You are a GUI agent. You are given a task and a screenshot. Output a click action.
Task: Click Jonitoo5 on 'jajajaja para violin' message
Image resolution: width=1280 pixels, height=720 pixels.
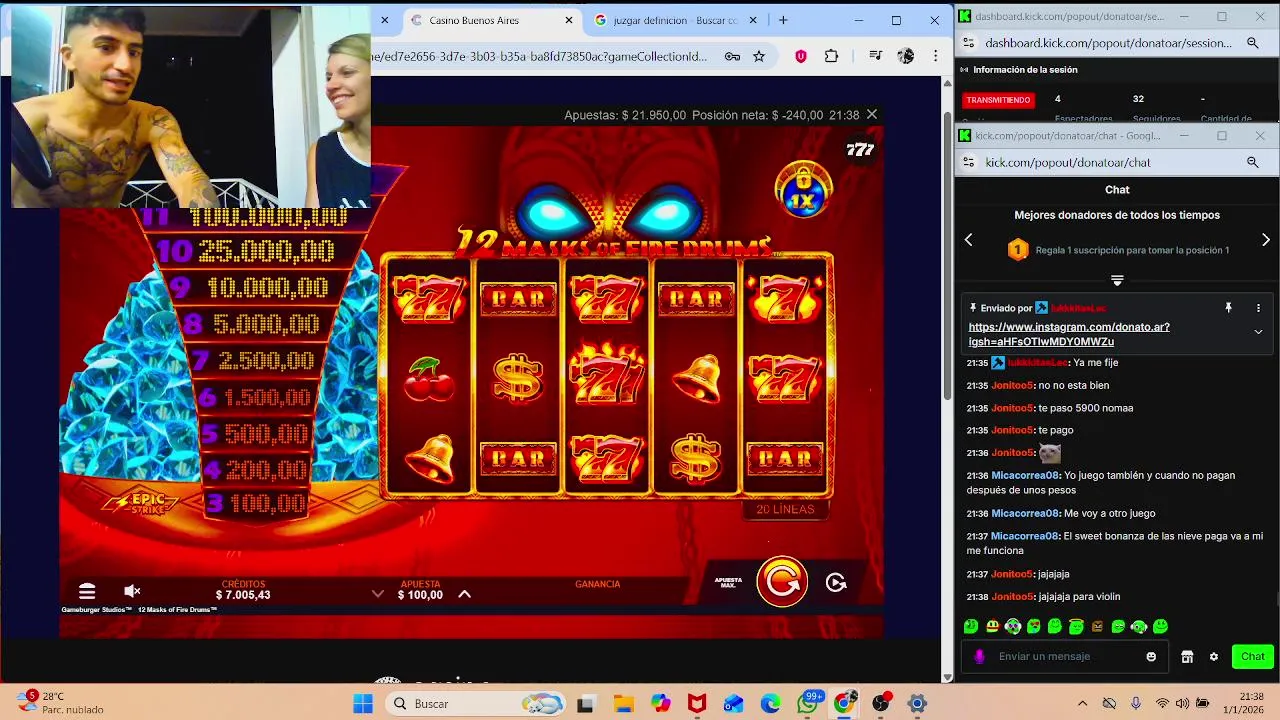[1012, 597]
